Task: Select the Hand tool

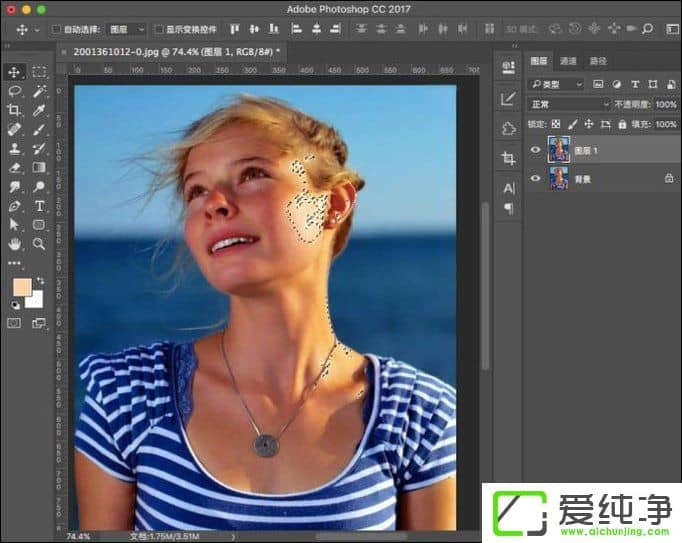Action: click(x=15, y=244)
